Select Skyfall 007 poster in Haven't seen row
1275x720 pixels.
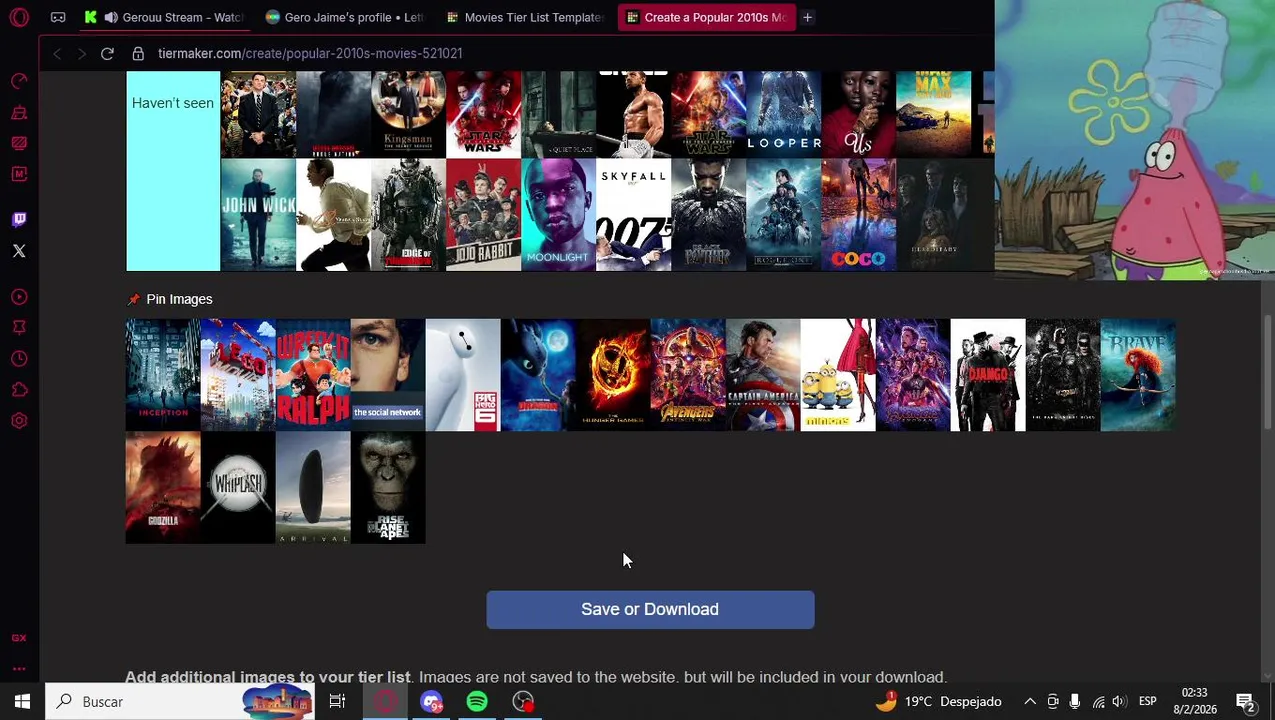click(x=634, y=215)
